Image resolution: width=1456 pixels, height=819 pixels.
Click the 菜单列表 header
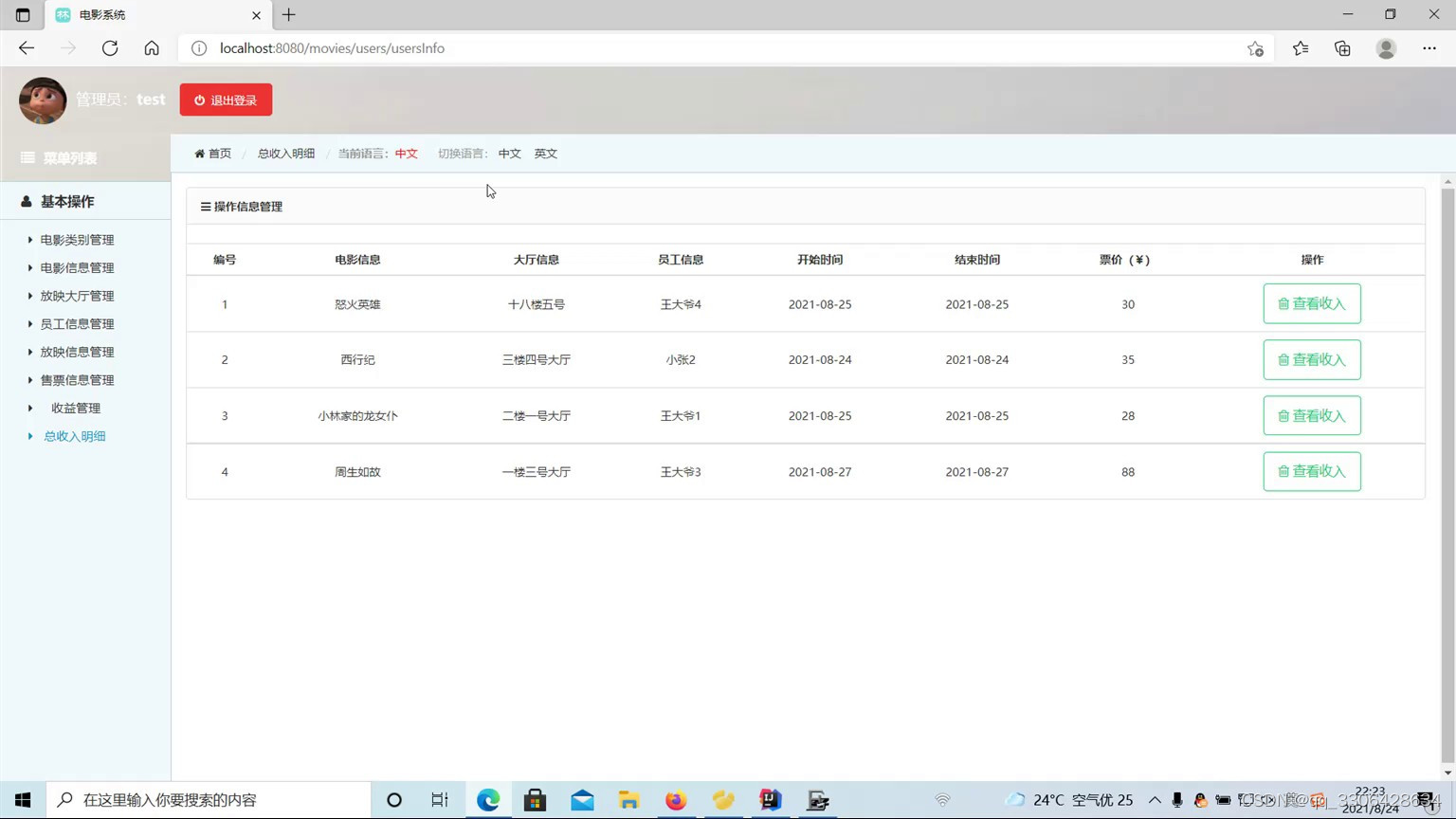click(59, 158)
